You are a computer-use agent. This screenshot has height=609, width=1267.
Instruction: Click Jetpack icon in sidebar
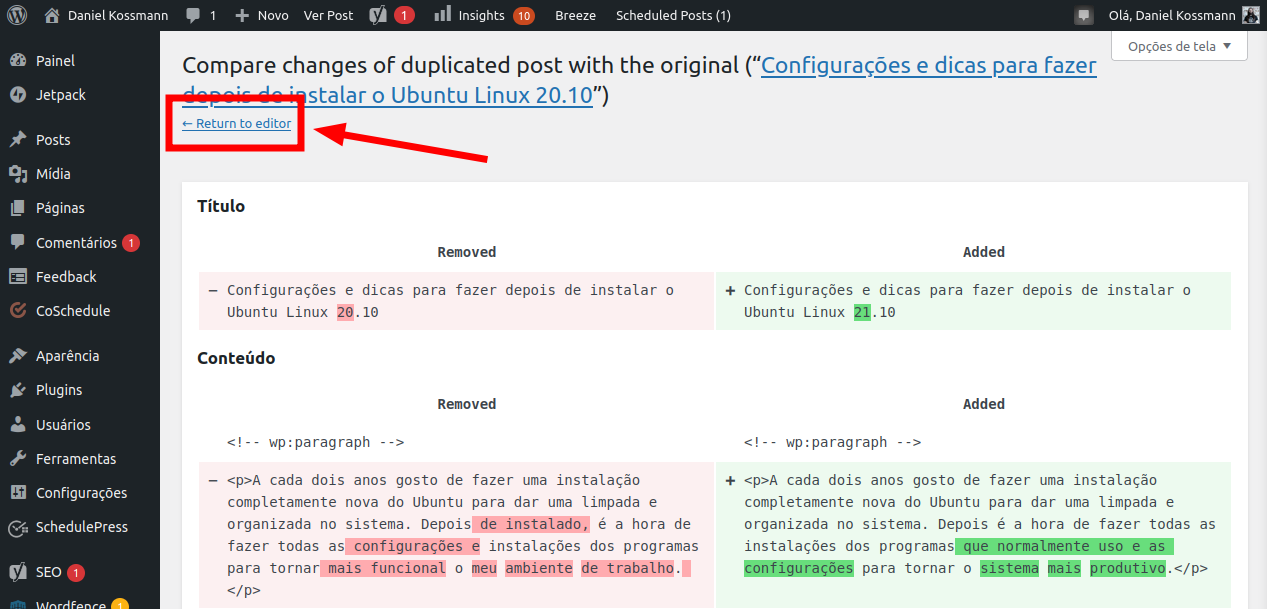tap(18, 95)
